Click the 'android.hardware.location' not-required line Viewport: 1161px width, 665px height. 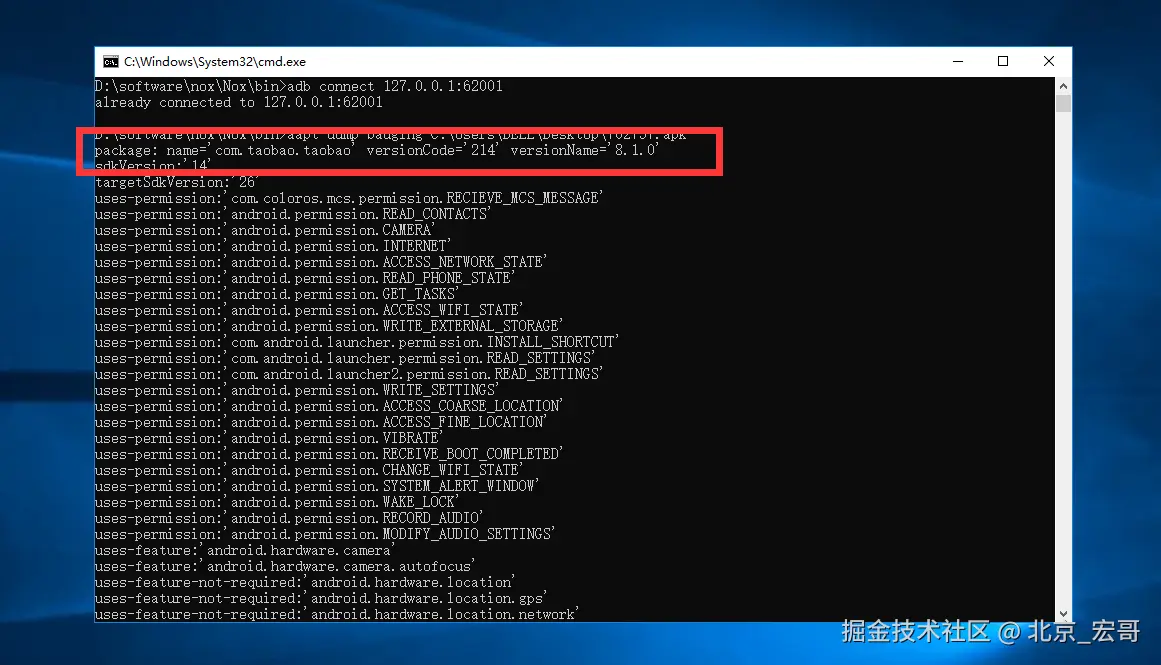(305, 582)
